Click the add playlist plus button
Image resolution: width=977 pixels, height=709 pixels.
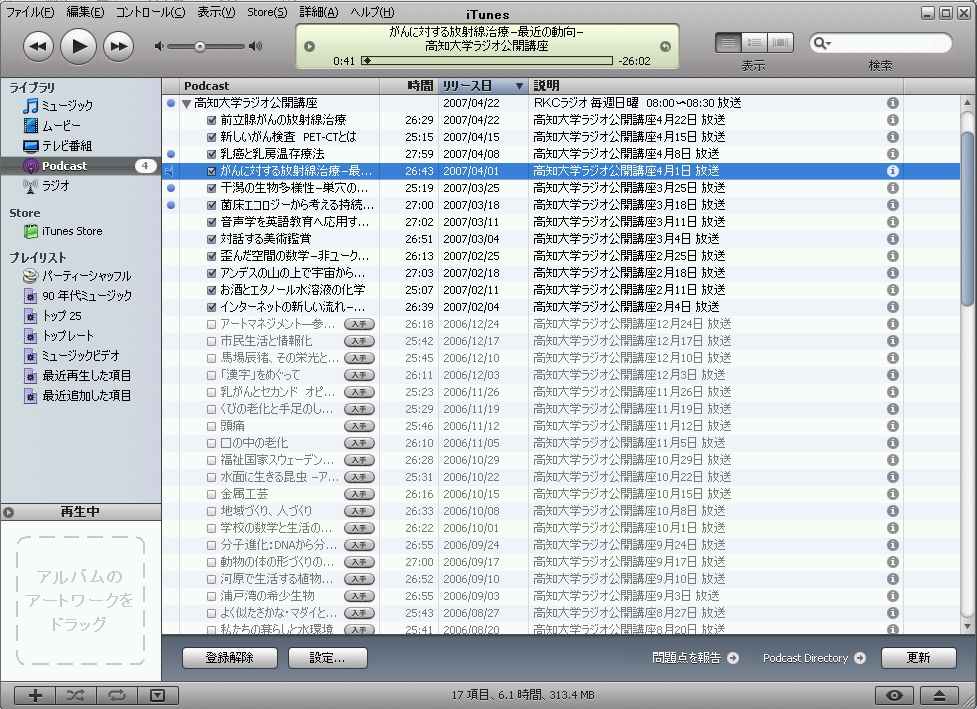[35, 695]
